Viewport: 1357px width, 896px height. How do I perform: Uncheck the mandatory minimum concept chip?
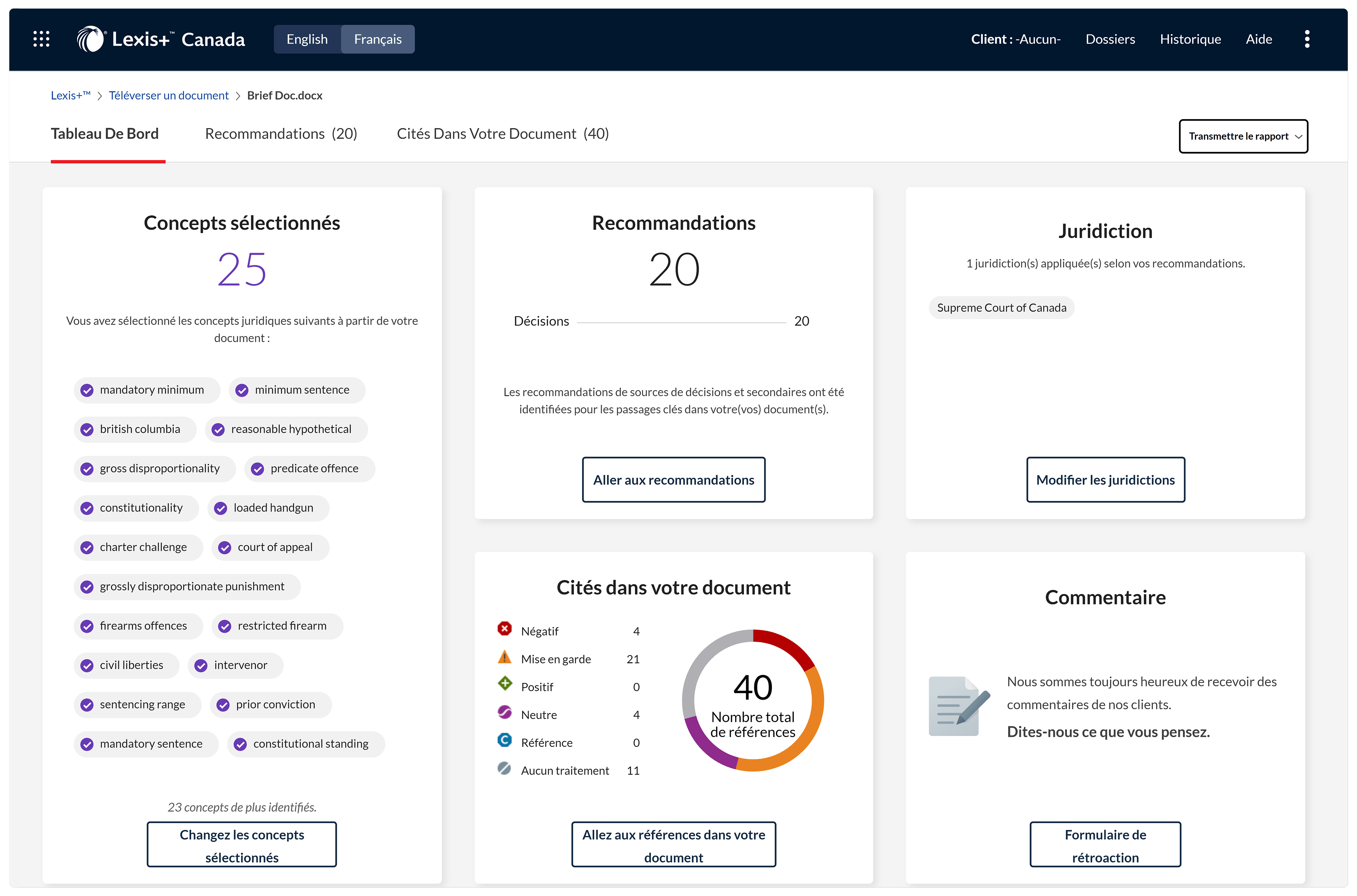click(x=87, y=390)
